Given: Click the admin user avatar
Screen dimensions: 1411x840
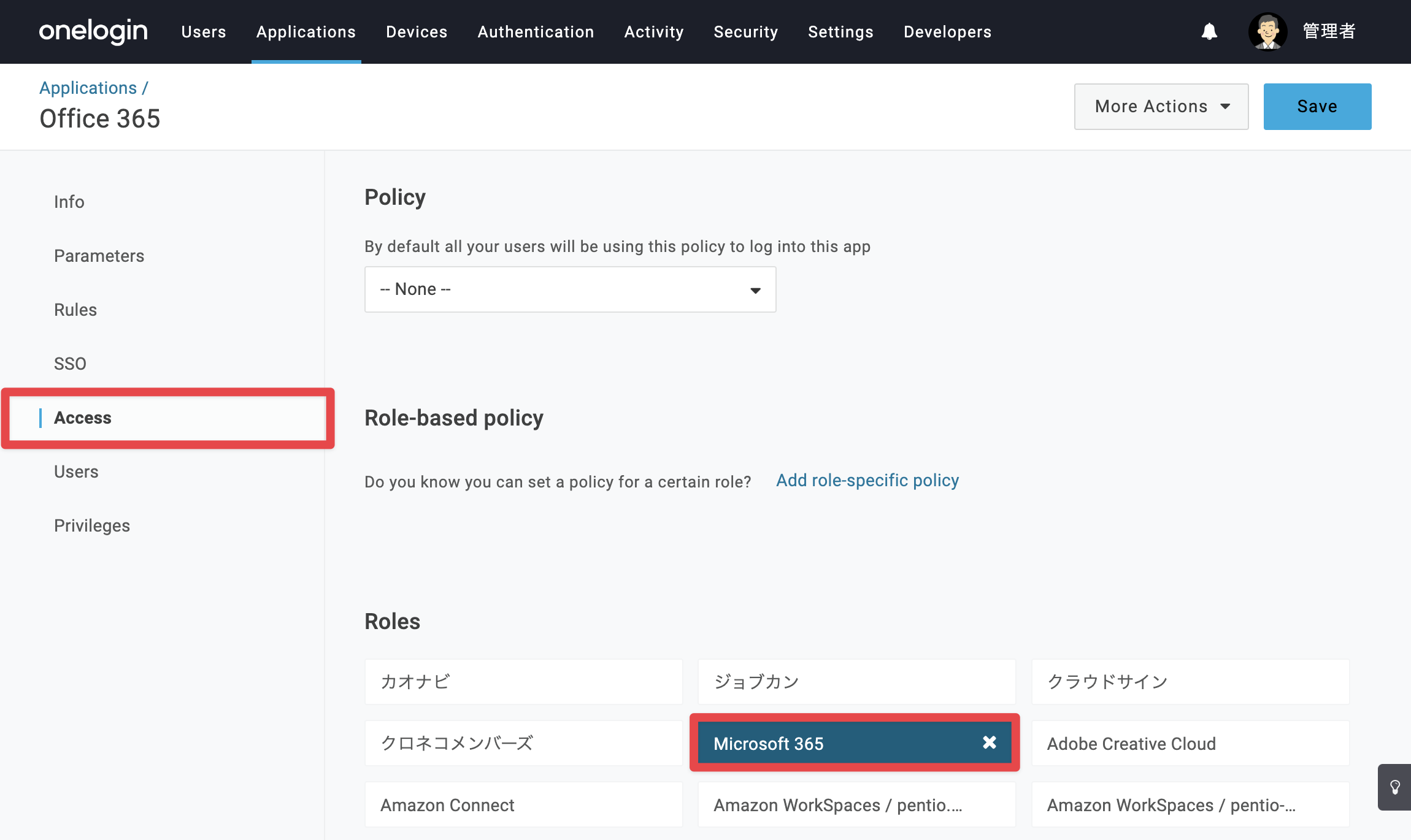Looking at the screenshot, I should click(1267, 31).
